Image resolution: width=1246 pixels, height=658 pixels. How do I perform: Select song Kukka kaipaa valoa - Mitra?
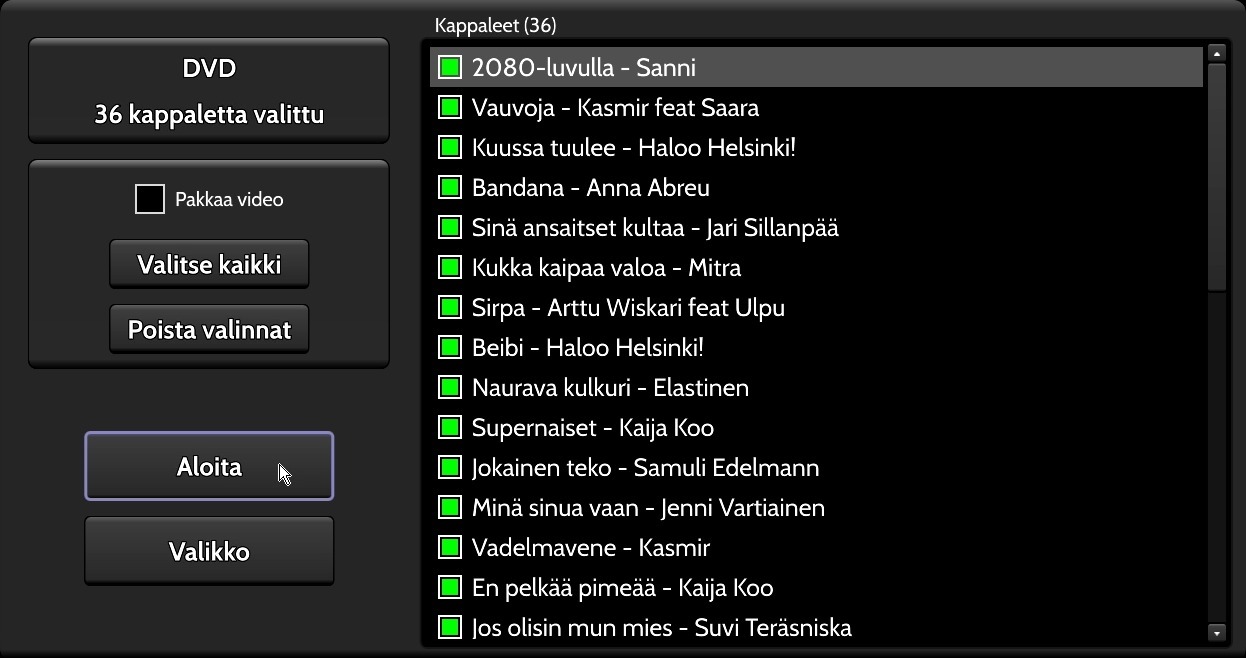(606, 268)
